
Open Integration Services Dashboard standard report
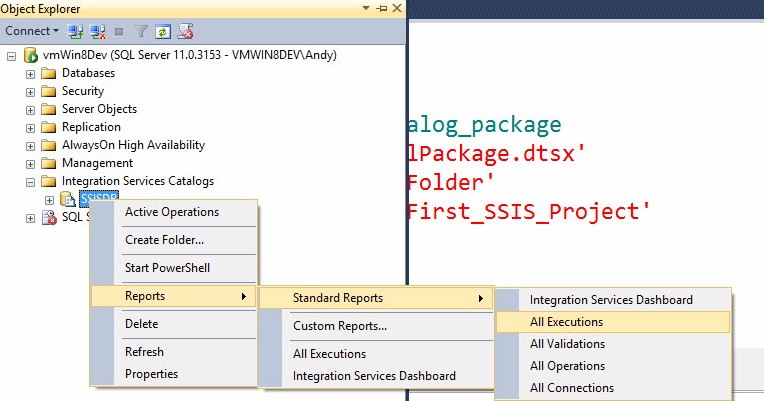613,300
